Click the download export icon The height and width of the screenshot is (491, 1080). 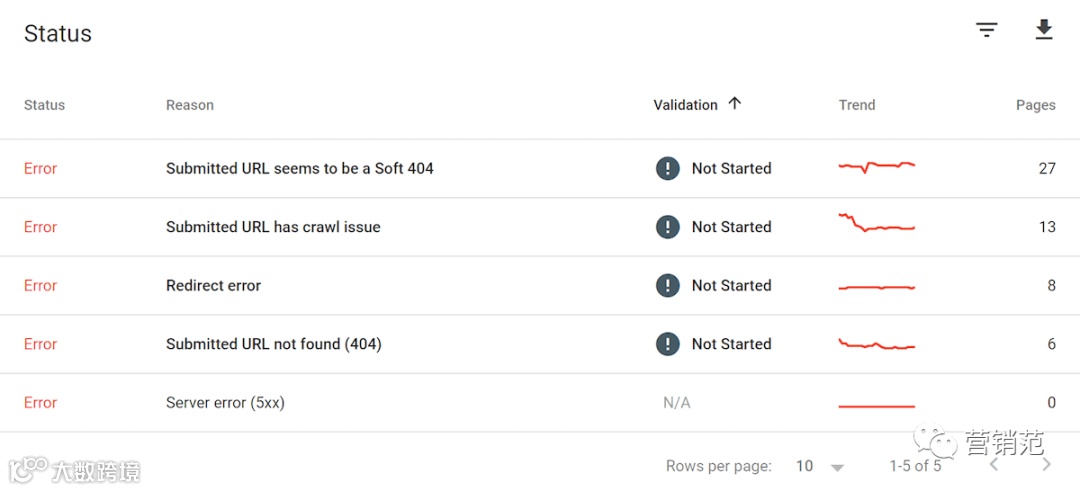1044,31
